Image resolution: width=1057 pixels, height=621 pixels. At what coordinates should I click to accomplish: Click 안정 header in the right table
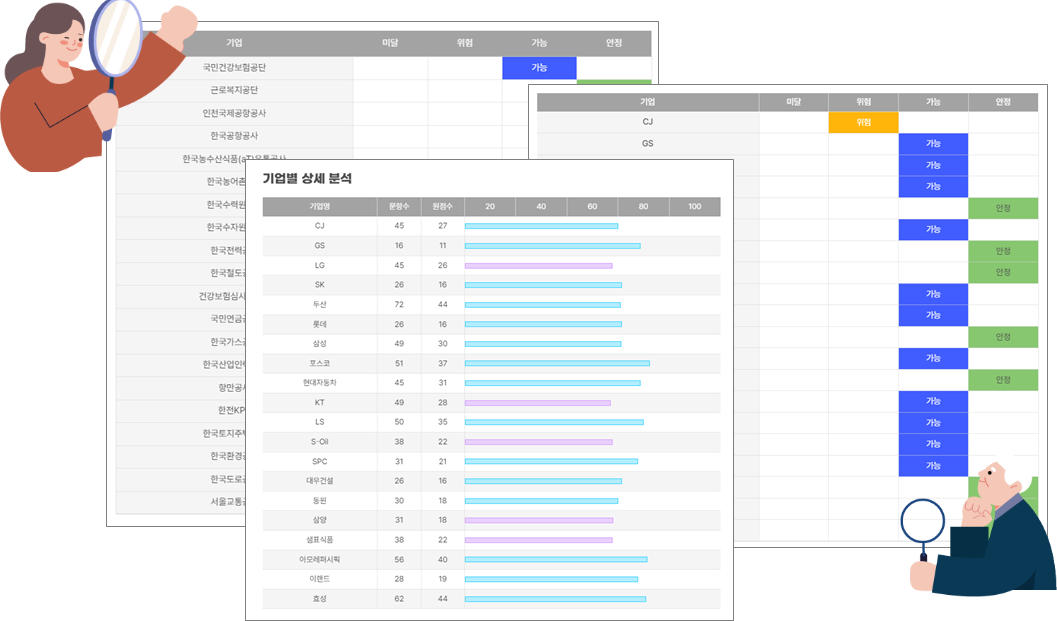coord(1003,102)
